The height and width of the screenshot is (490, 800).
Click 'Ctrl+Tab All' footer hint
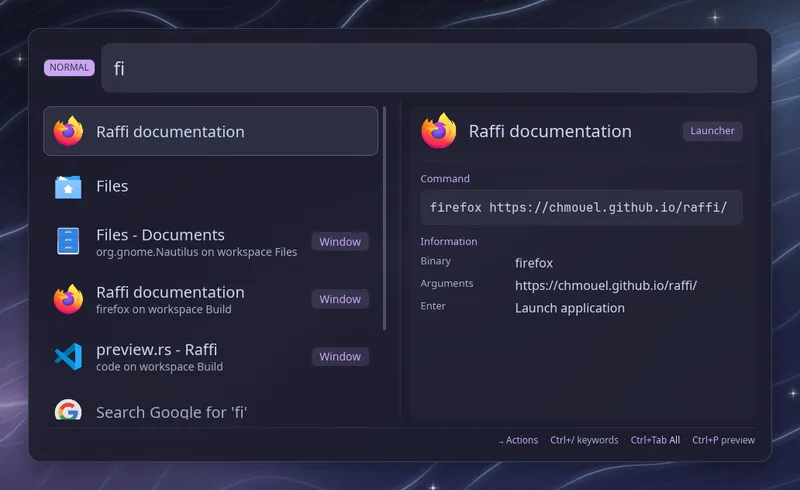point(655,440)
